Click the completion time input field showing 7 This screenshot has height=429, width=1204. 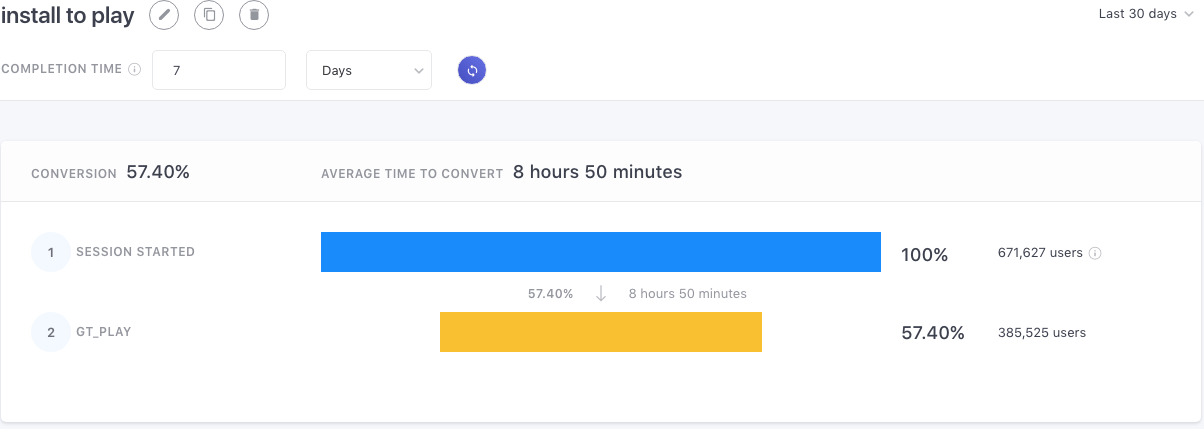[x=219, y=71]
